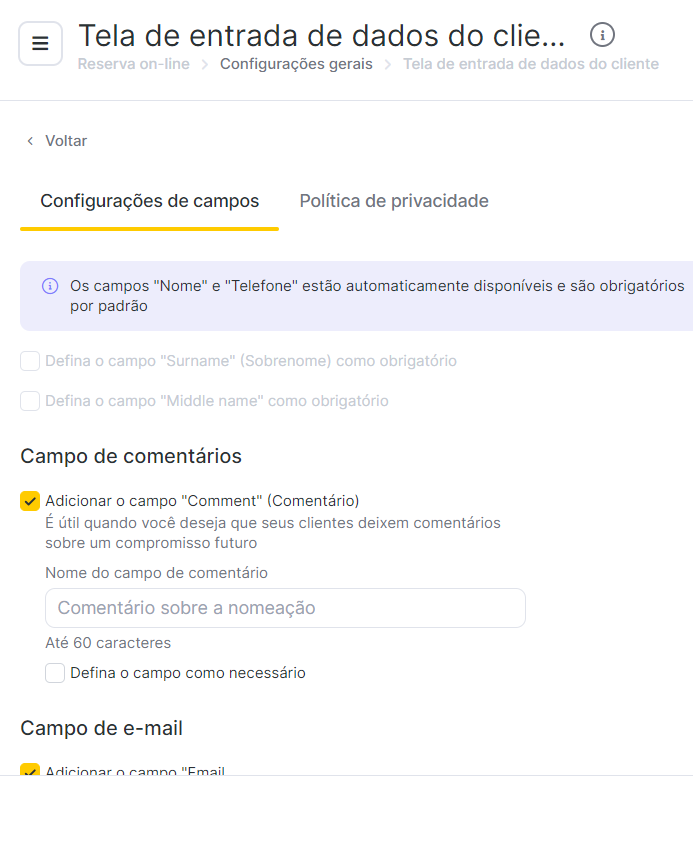693x851 pixels.
Task: Toggle the Middle name obrigatório checkbox
Action: coord(30,401)
